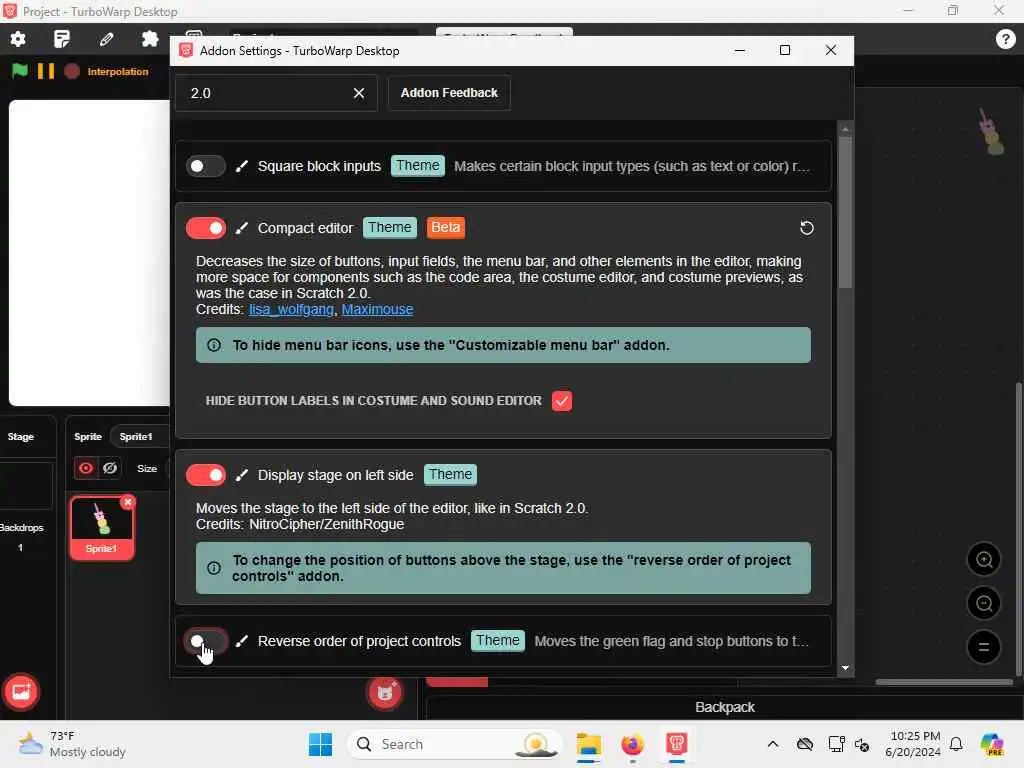The width and height of the screenshot is (1024, 768).
Task: Open the Backpack panel
Action: coord(724,707)
